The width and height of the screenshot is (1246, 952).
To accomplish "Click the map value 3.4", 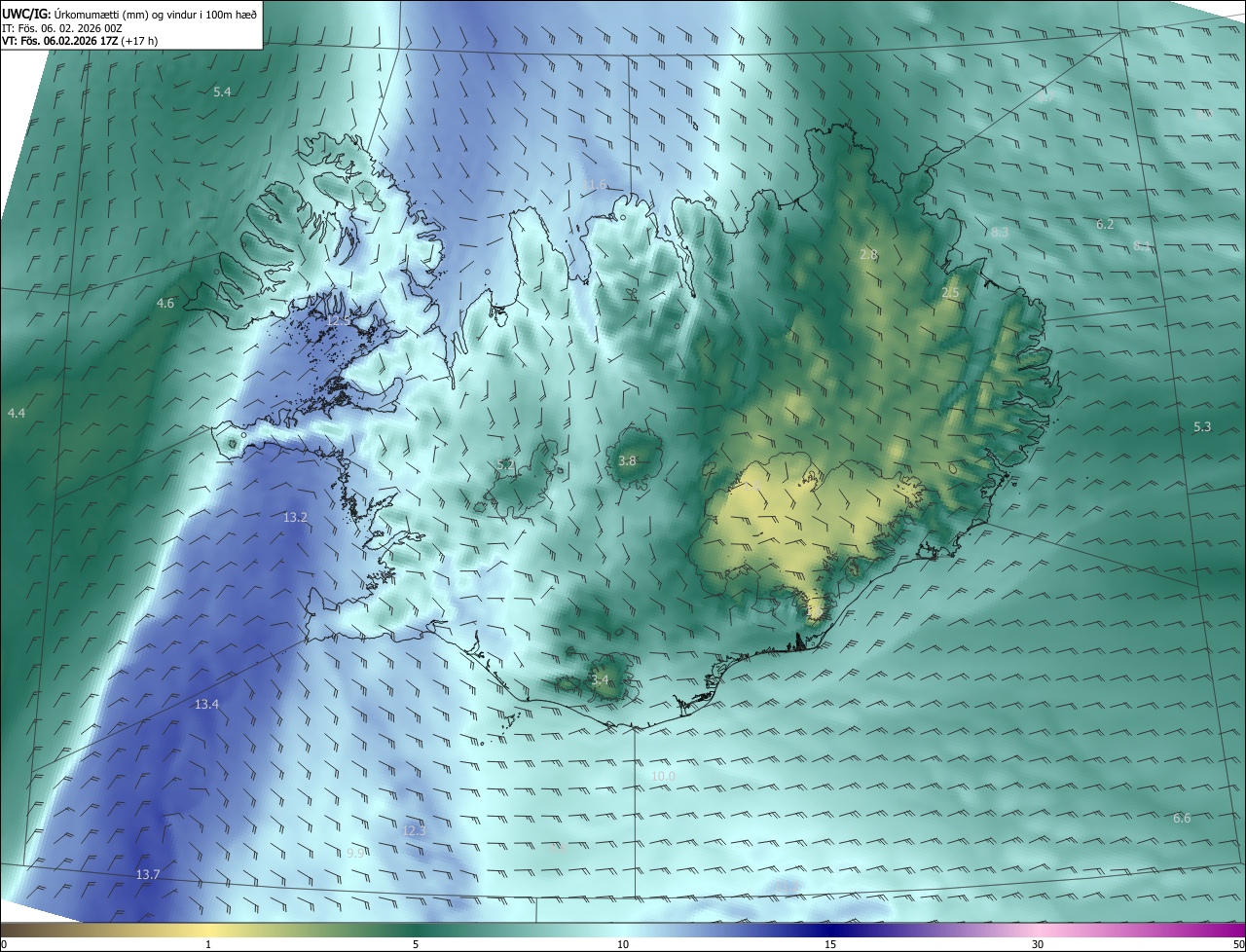I will (x=600, y=679).
